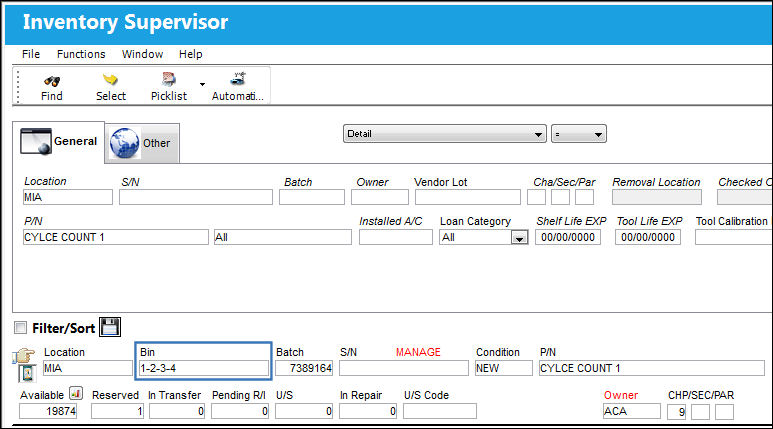Viewport: 773px width, 429px height.
Task: Click the U/S quantity field
Action: pyautogui.click(x=304, y=411)
